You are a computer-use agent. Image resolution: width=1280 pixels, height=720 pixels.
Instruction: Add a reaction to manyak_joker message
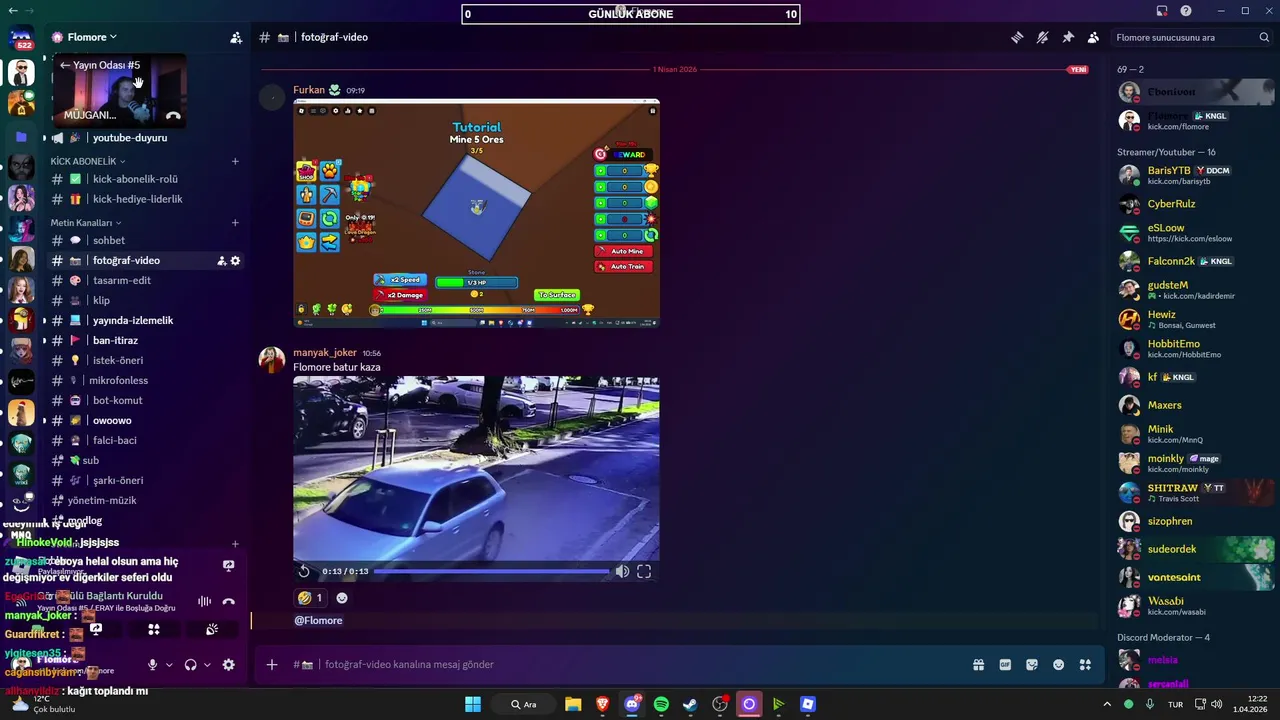pyautogui.click(x=342, y=598)
